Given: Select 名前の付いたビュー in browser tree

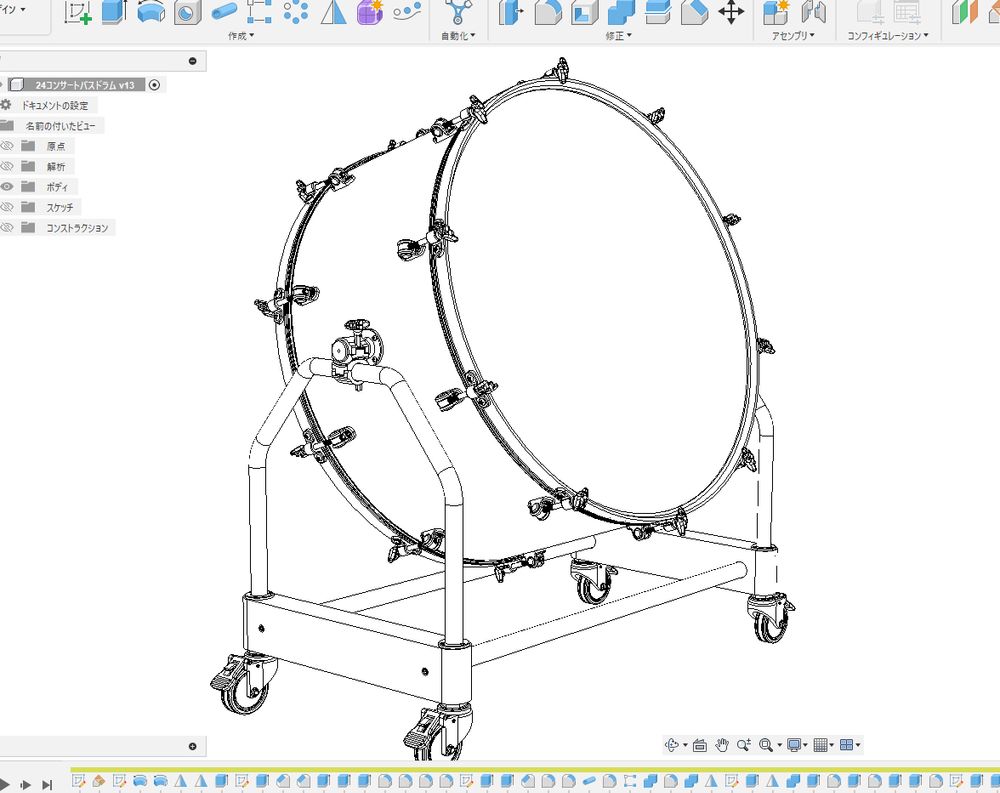Looking at the screenshot, I should pyautogui.click(x=60, y=126).
